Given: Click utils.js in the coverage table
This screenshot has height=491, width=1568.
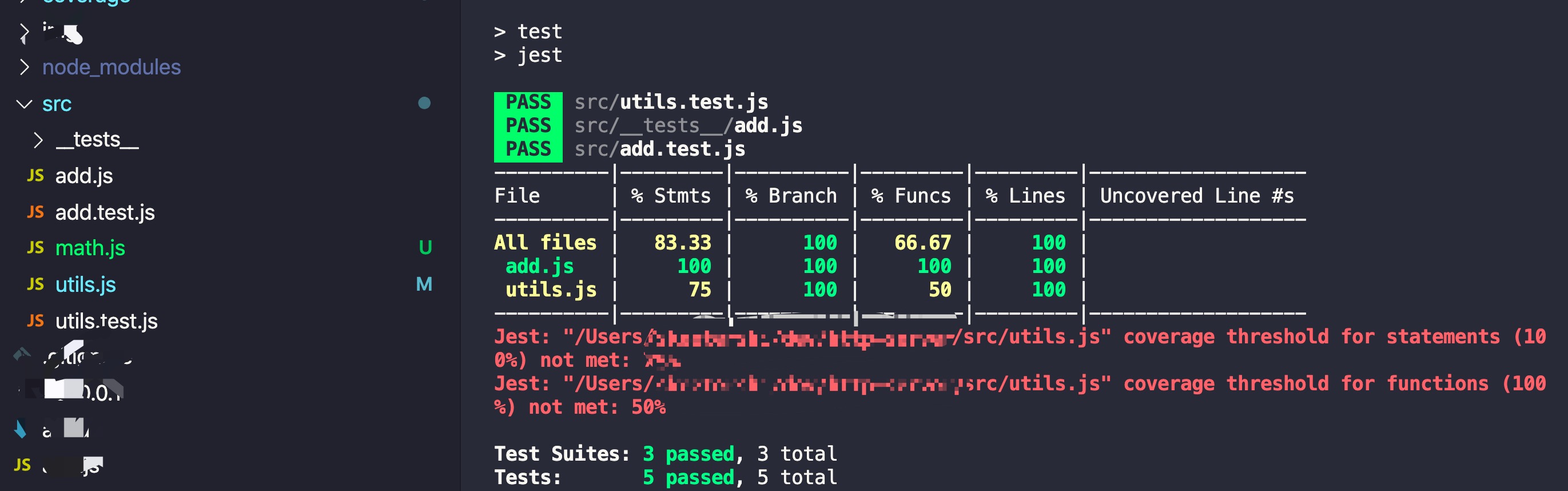Looking at the screenshot, I should point(551,290).
